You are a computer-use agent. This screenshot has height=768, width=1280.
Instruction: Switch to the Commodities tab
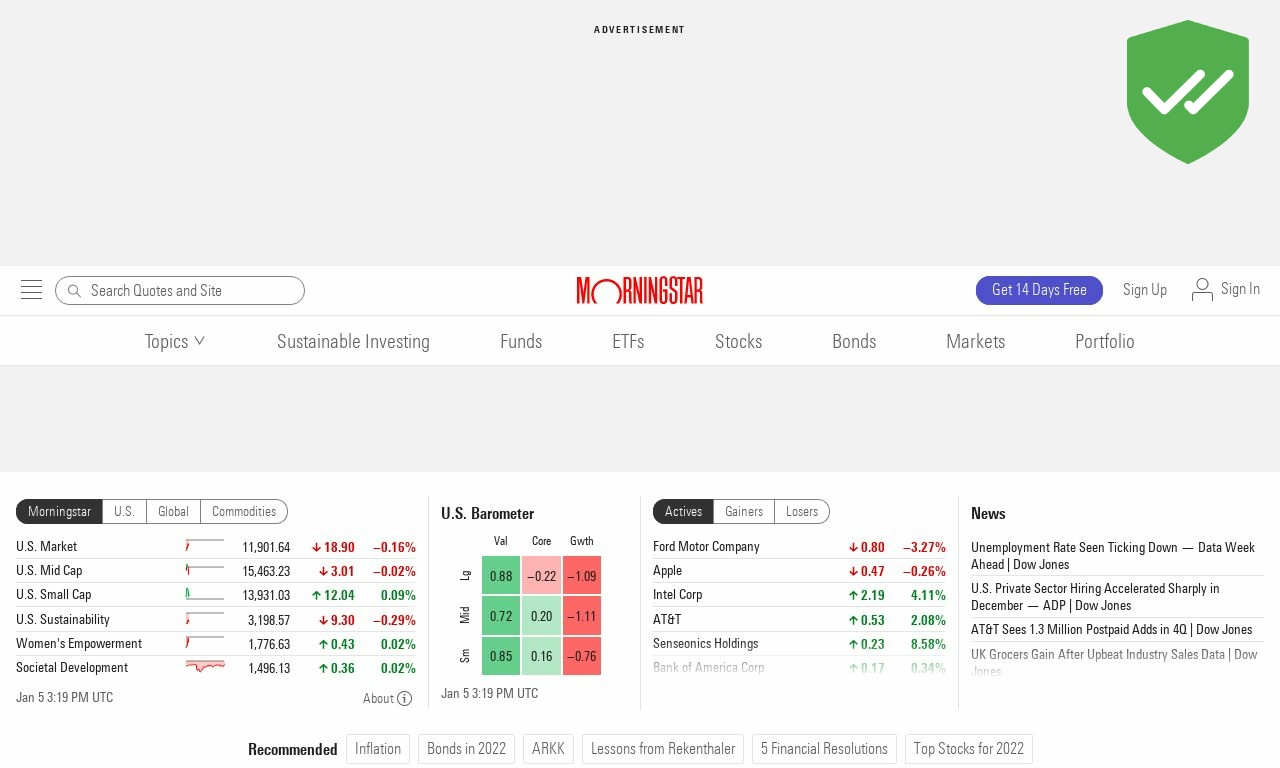pyautogui.click(x=244, y=511)
